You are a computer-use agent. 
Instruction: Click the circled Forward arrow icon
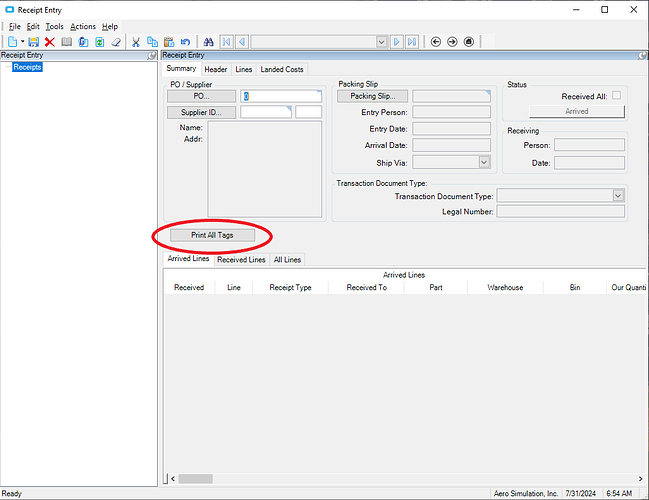pos(452,42)
